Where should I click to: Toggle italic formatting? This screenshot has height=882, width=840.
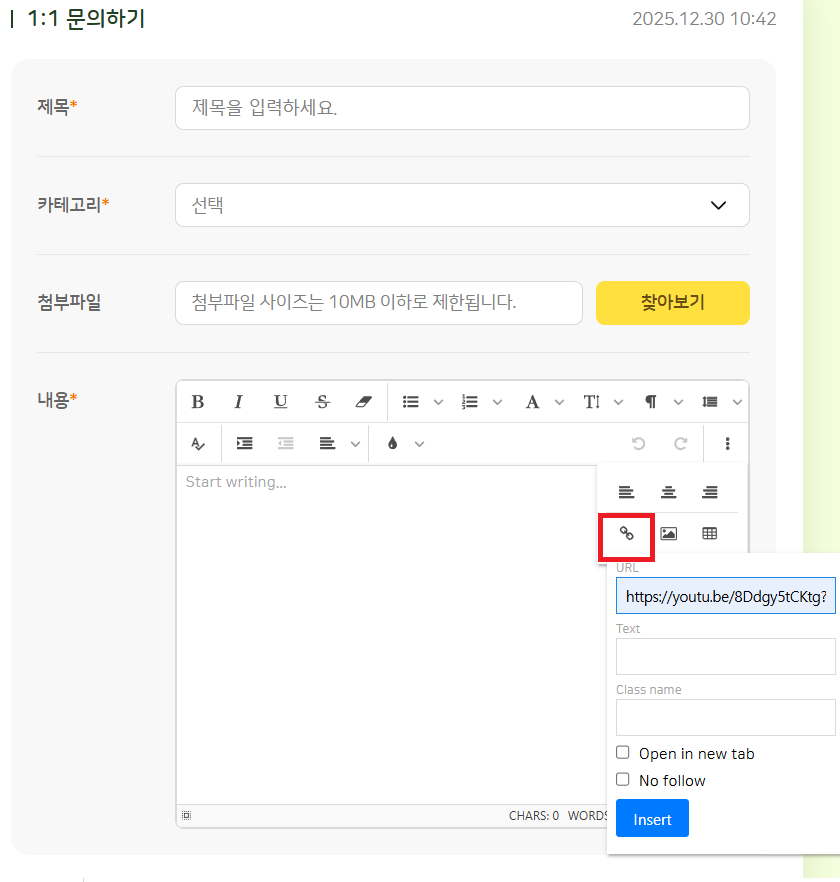(x=239, y=402)
